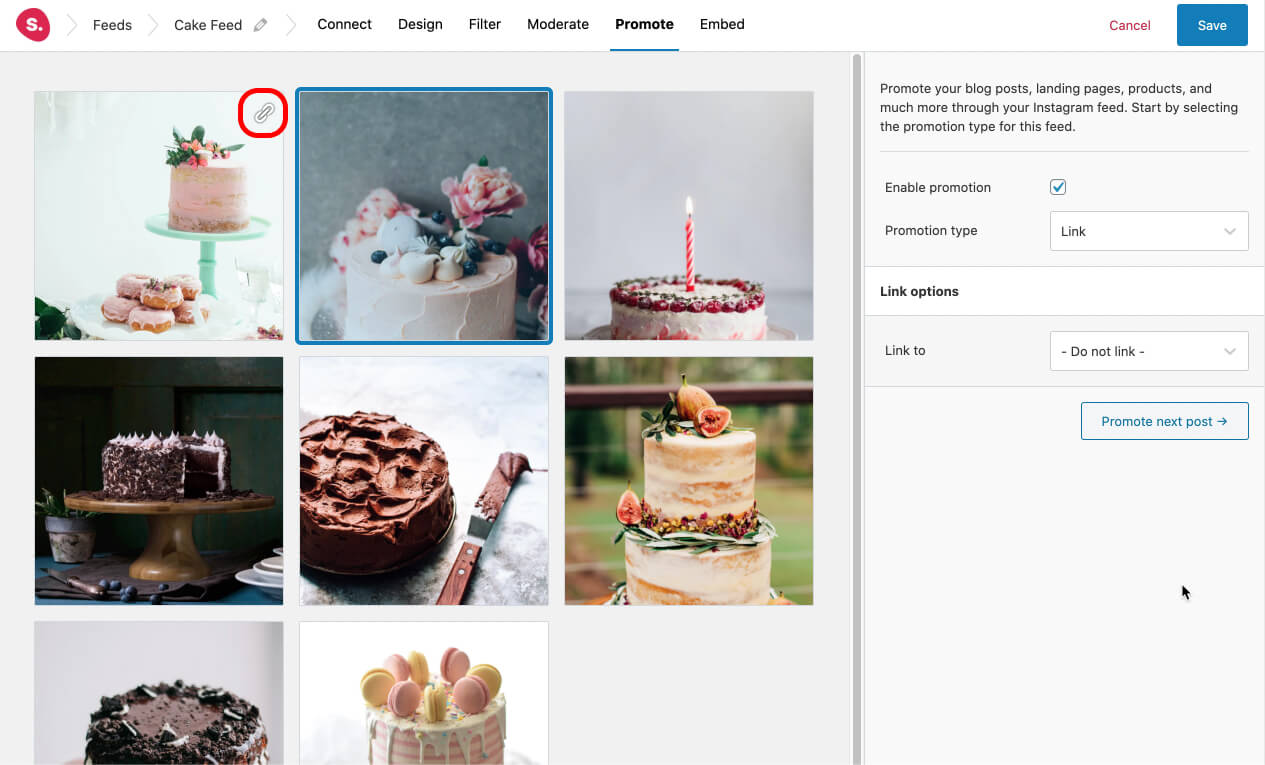Go to the Moderate tab
Viewport: 1265px width, 765px height.
click(558, 24)
